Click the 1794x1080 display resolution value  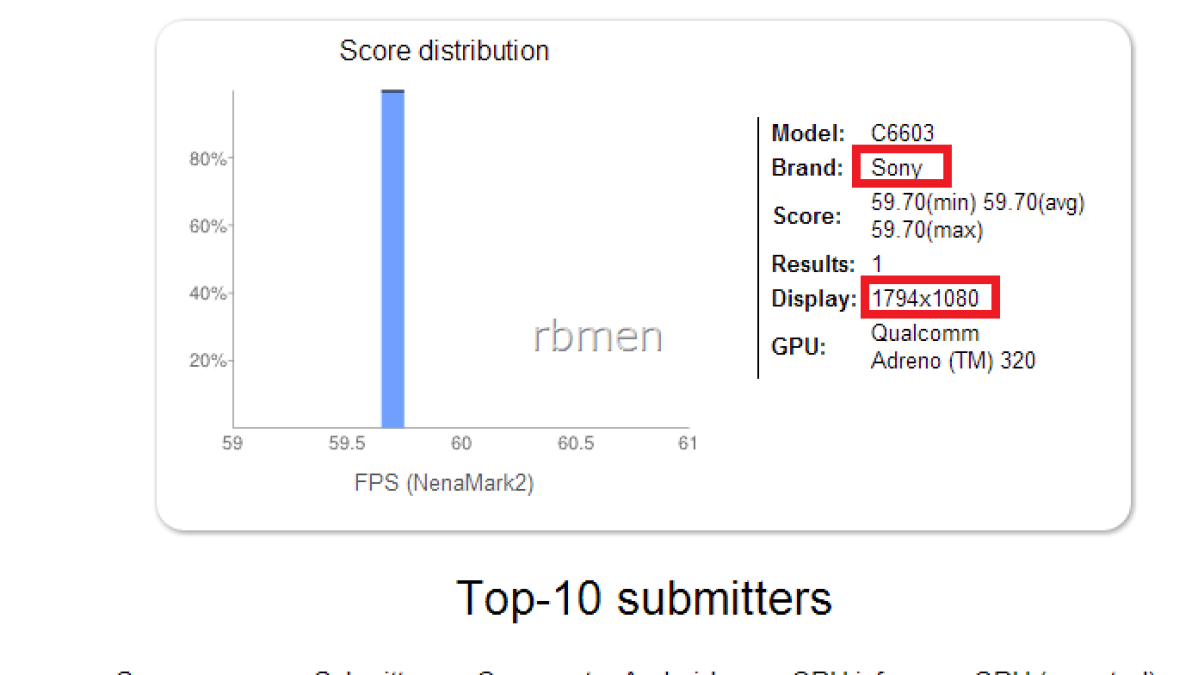click(x=925, y=298)
